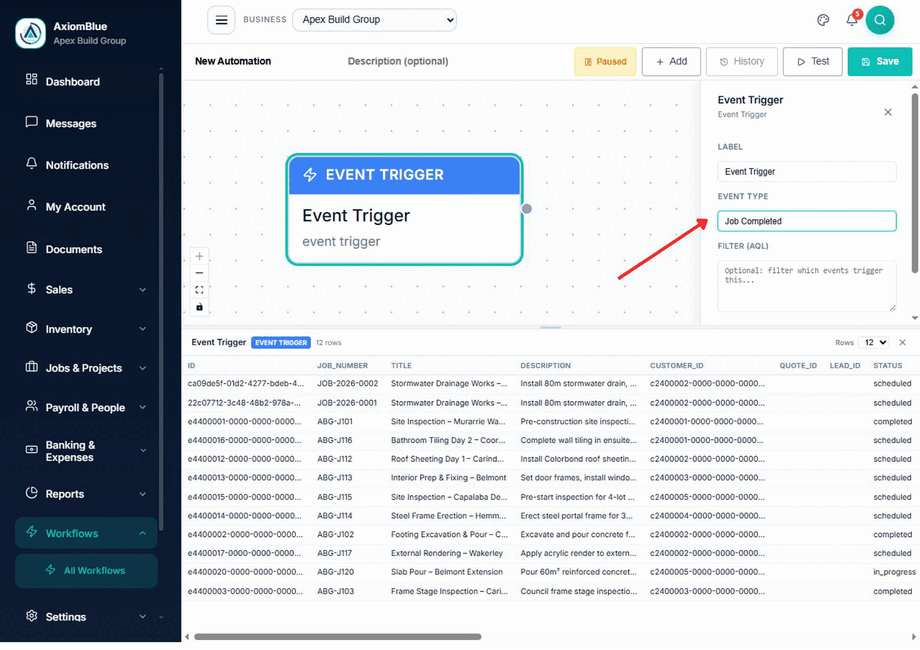Click the in_progress status cell
The width and height of the screenshot is (920, 650).
[x=894, y=572]
